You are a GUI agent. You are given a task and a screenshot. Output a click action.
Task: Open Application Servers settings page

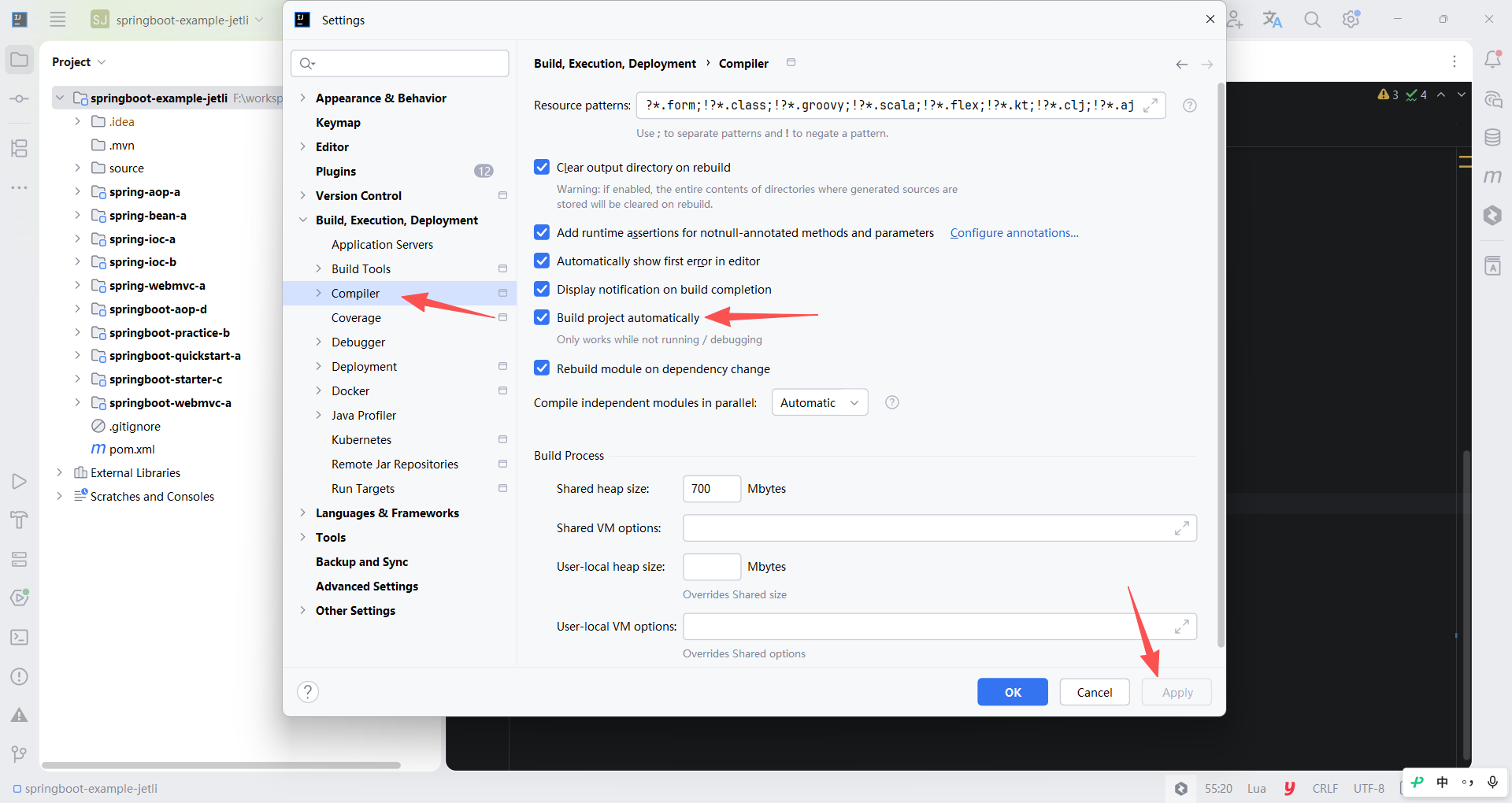(x=382, y=245)
